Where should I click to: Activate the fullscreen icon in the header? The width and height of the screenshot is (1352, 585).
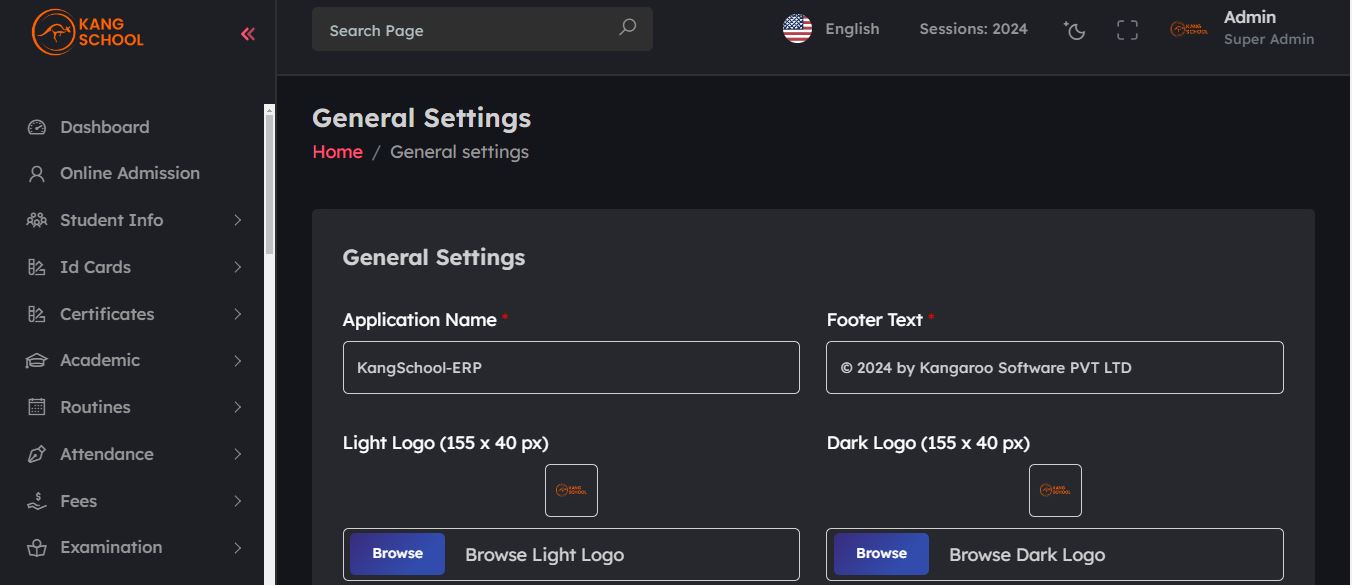tap(1127, 30)
